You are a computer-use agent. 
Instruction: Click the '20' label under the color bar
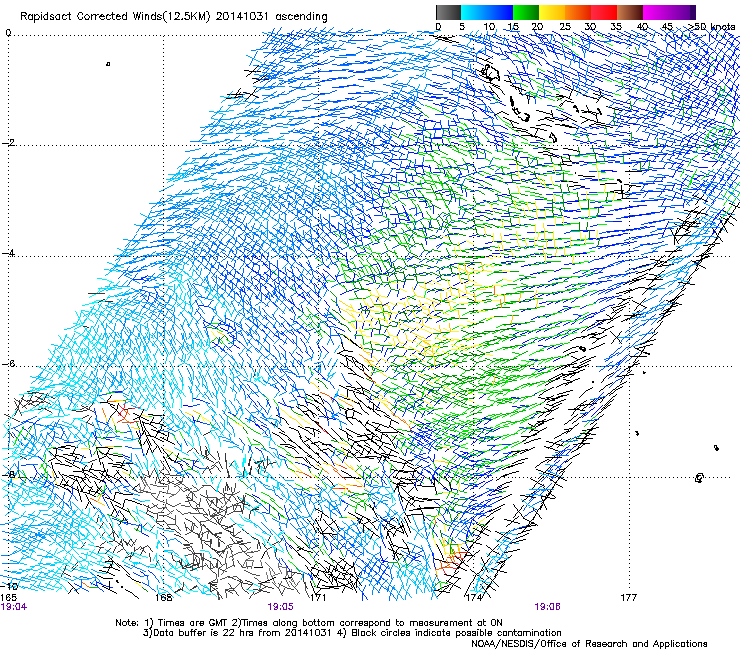coord(537,27)
